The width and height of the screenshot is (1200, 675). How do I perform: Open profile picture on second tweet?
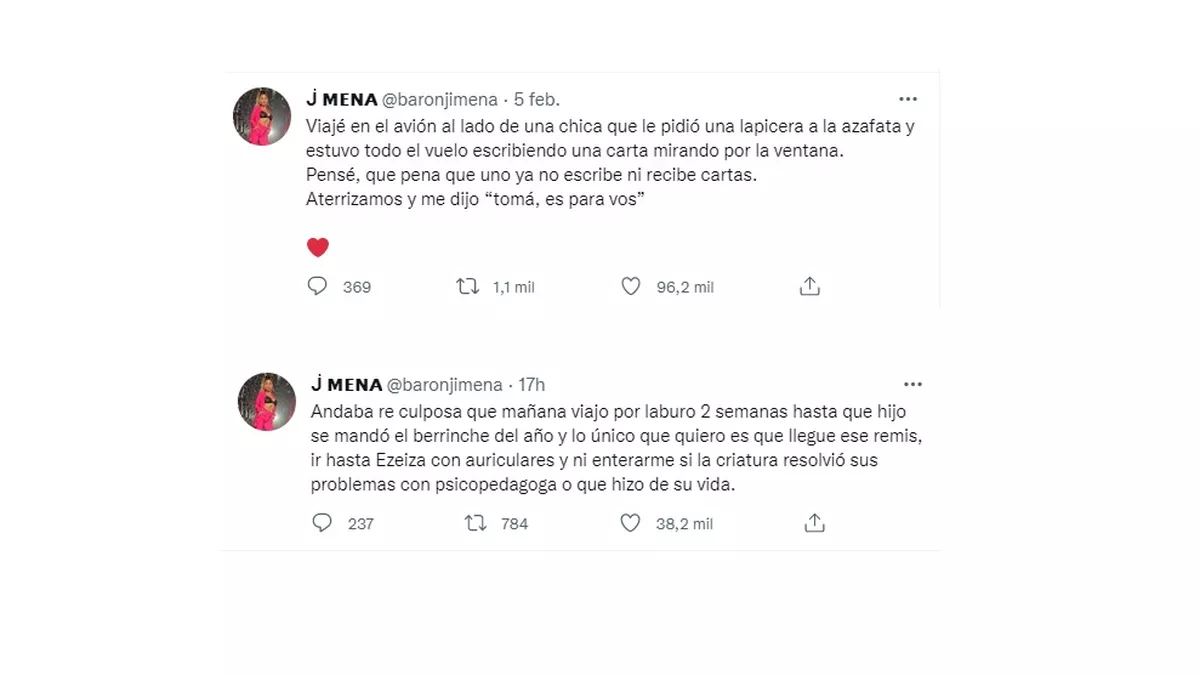[x=267, y=402]
